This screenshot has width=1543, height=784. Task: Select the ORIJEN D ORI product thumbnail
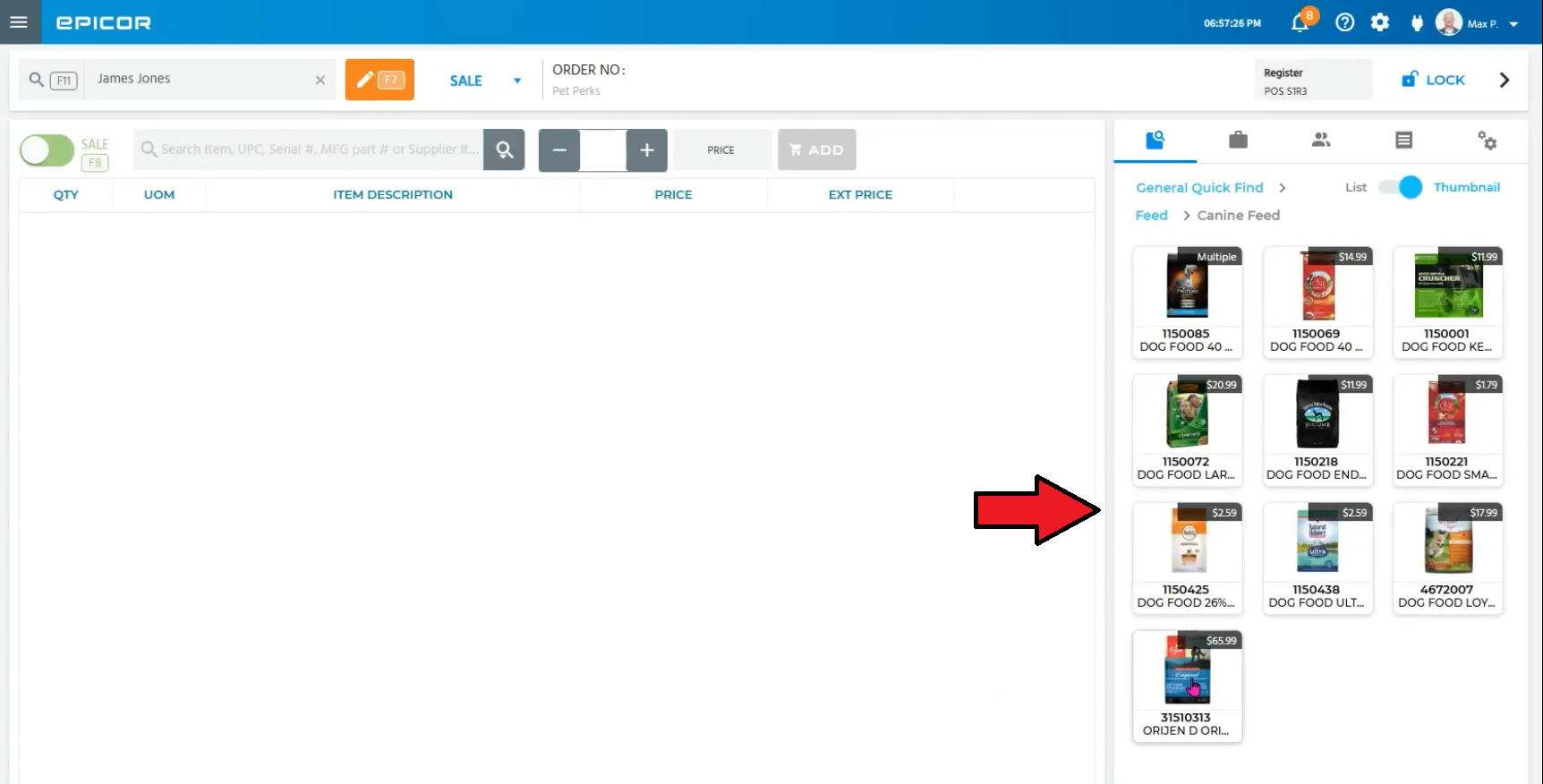pos(1187,686)
